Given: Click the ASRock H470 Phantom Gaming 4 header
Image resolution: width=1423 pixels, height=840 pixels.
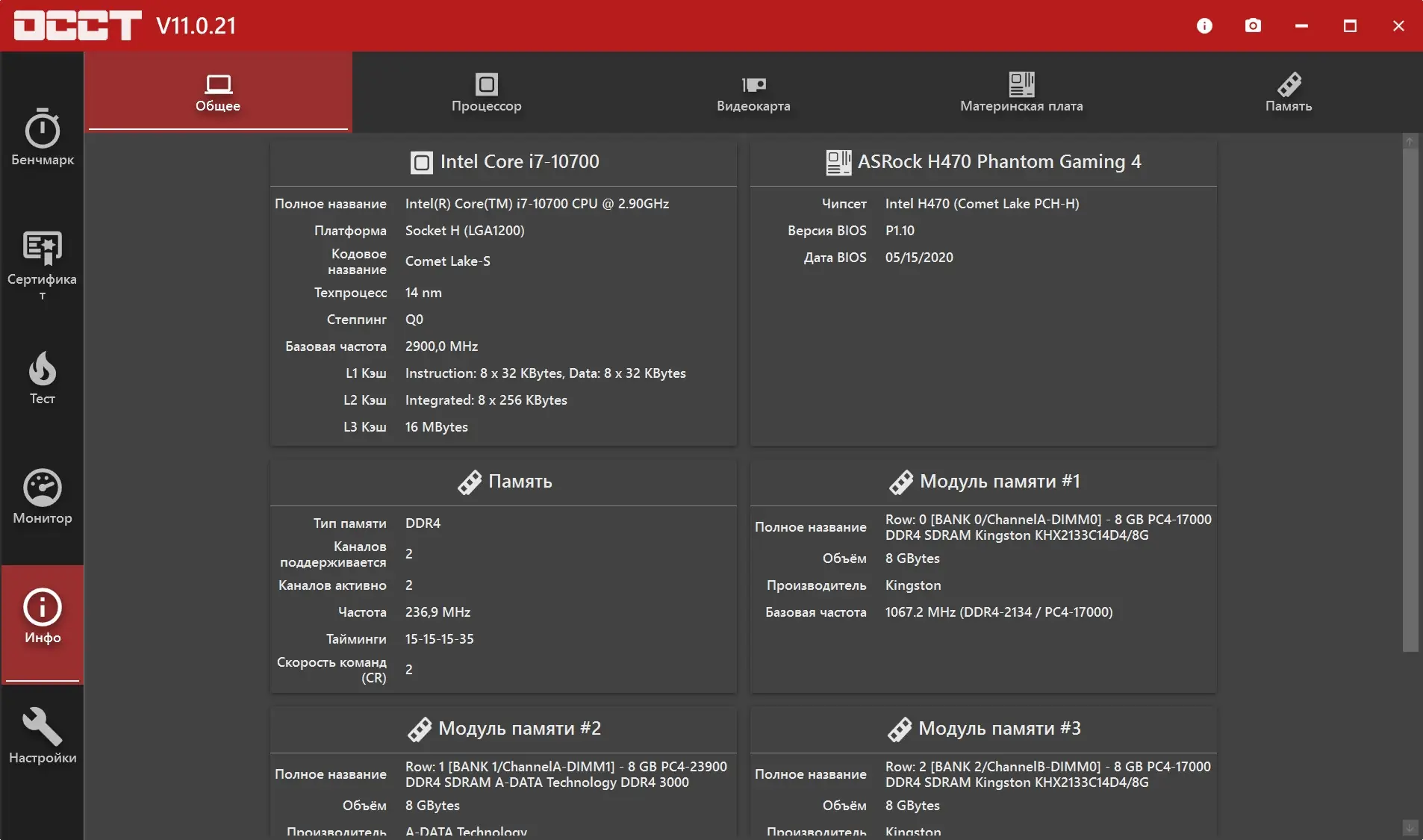Looking at the screenshot, I should [983, 162].
